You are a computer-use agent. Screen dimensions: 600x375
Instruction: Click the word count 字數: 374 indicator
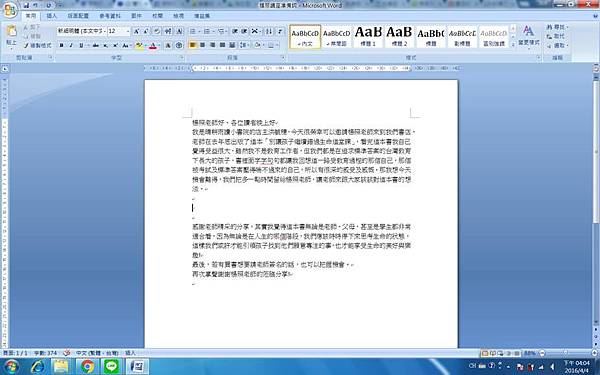tap(46, 353)
